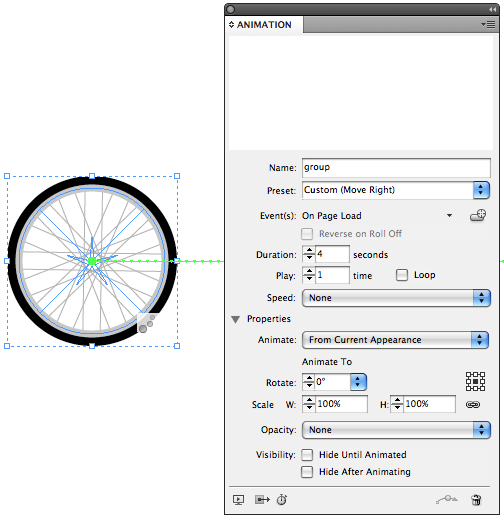The height and width of the screenshot is (522, 504).
Task: Show animation proxy icon
Action: [x=262, y=500]
